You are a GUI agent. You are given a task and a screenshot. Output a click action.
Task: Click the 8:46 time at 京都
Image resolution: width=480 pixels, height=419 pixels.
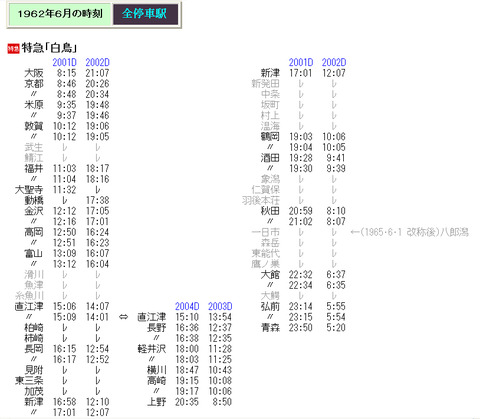tap(66, 84)
